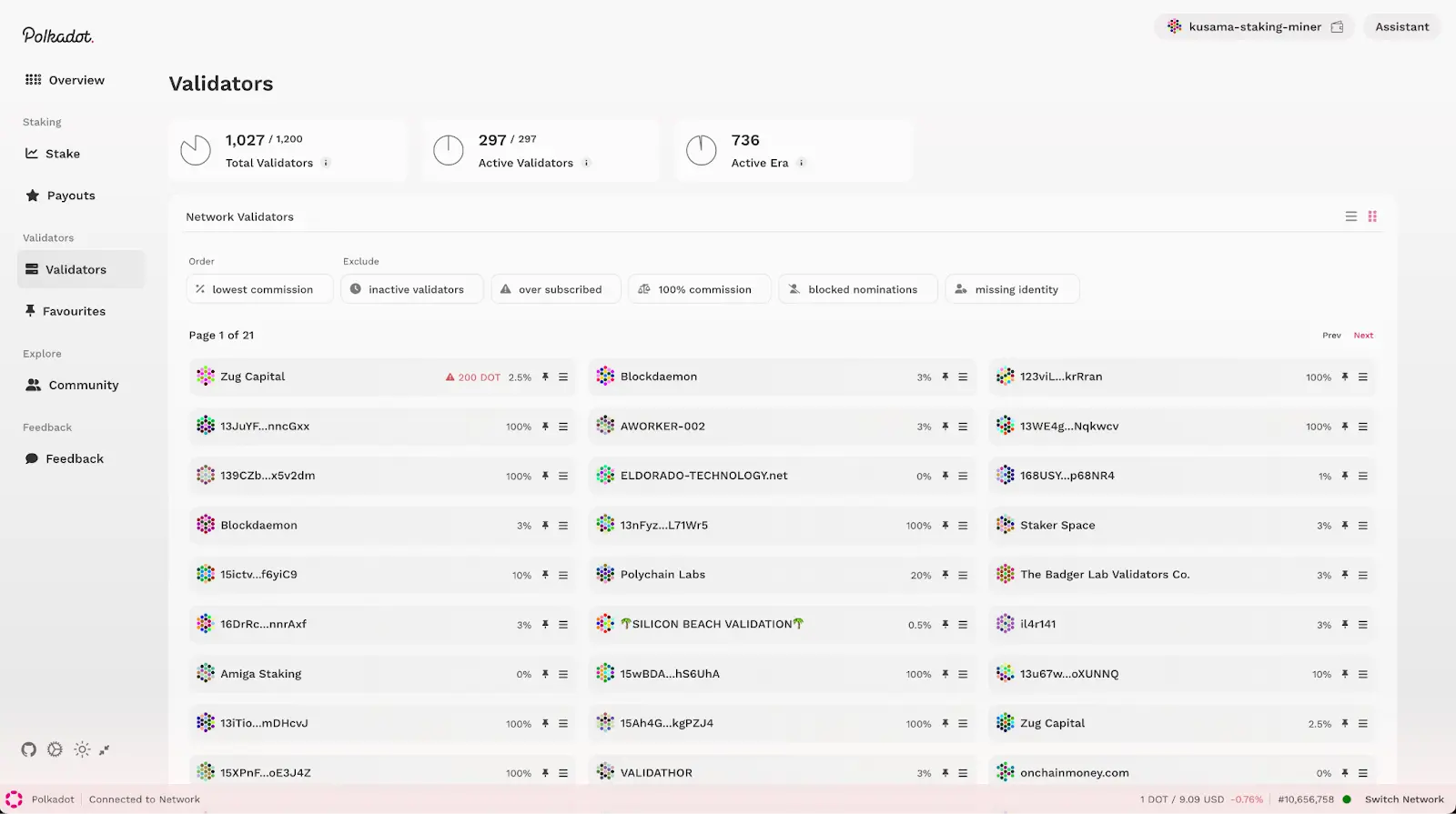Open menu for il4r141 validator

[1363, 624]
